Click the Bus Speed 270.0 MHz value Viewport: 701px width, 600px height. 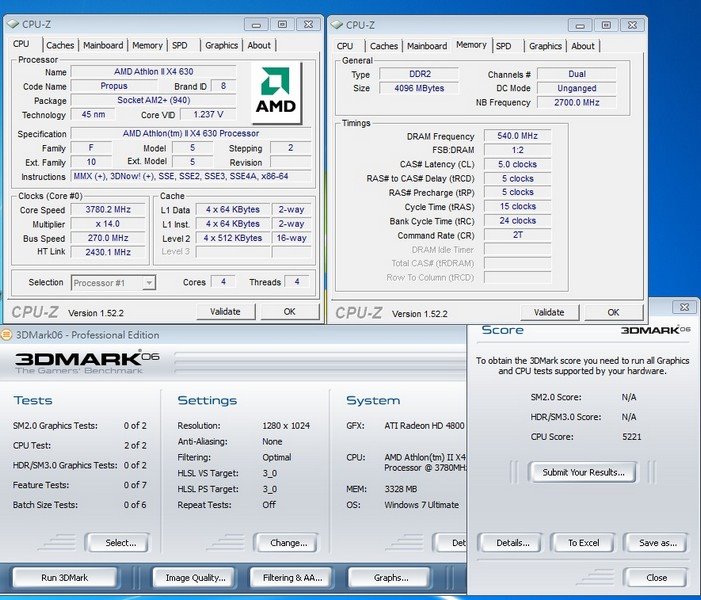[x=108, y=238]
